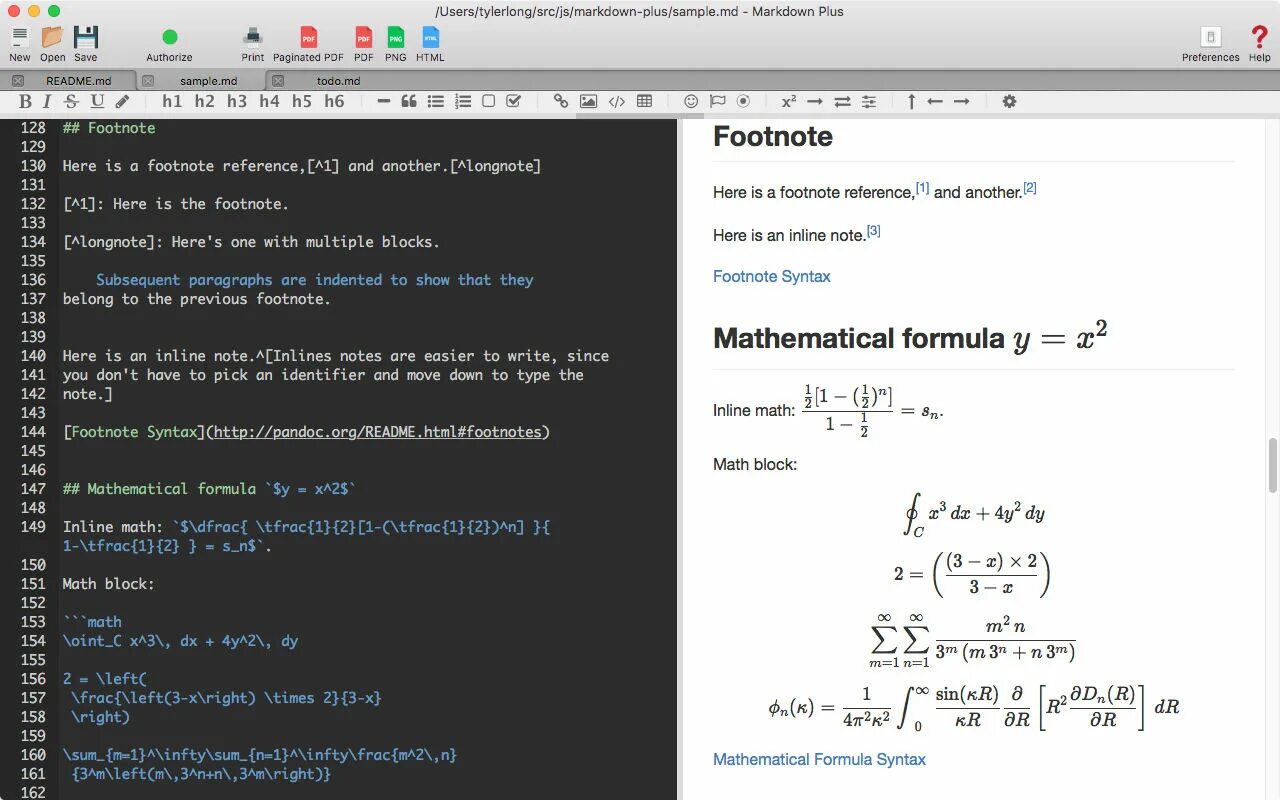The height and width of the screenshot is (800, 1280).
Task: Insert a horizontal rule
Action: point(383,101)
